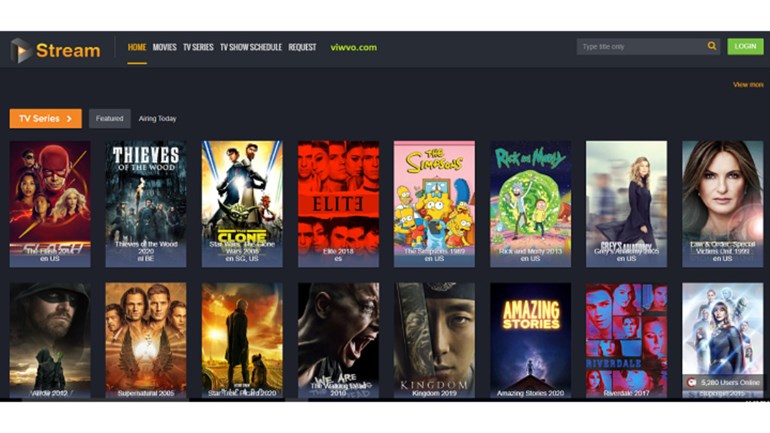Viewport: 770px width, 433px height.
Task: Open Rick and Morty 2013 poster
Action: point(530,204)
